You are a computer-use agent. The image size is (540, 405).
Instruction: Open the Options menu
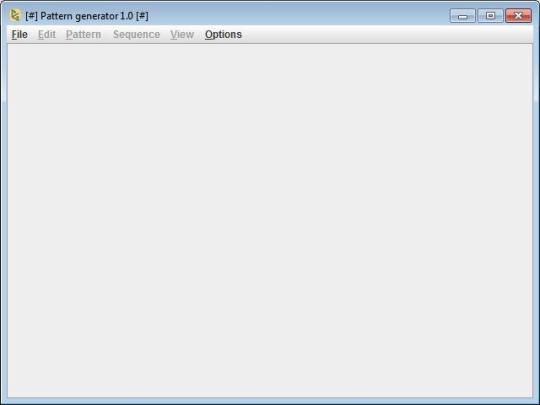[223, 34]
